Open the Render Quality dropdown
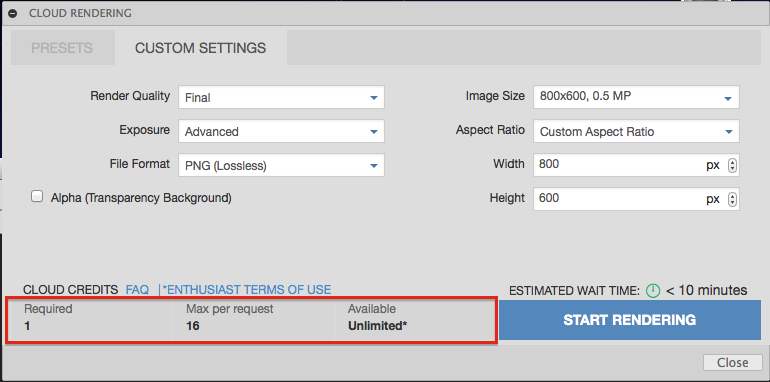 281,97
